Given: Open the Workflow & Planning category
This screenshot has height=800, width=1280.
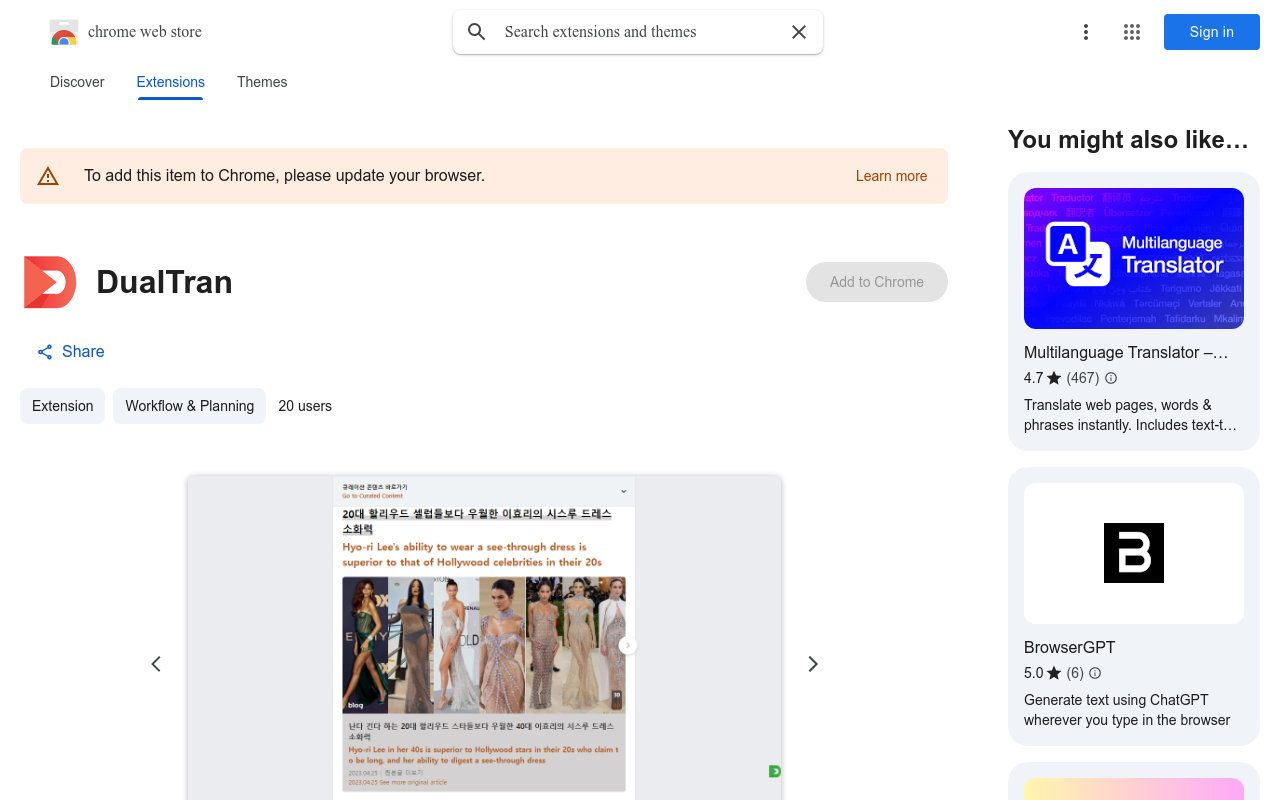Looking at the screenshot, I should pos(189,406).
